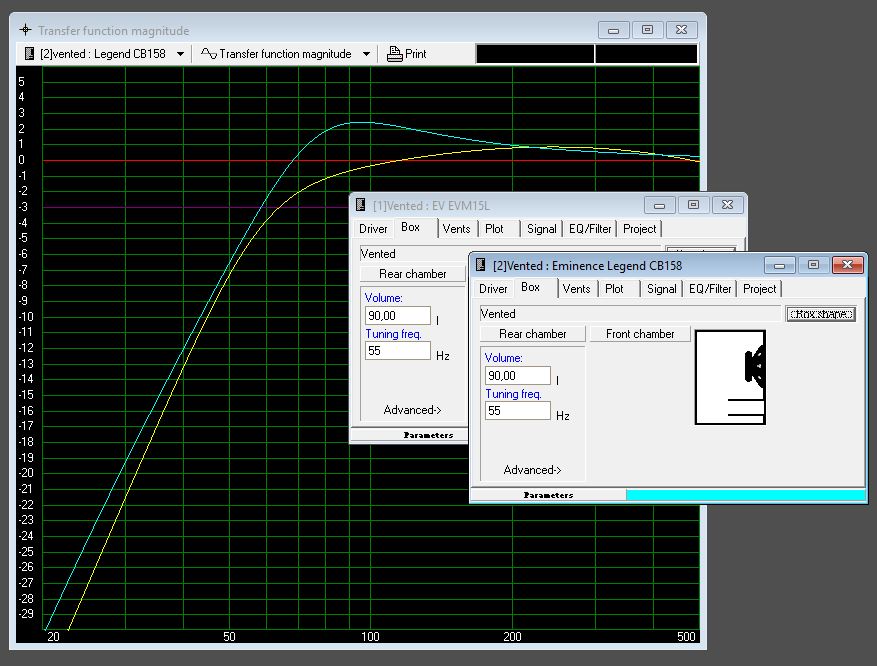The image size is (877, 666).
Task: Click Rear chamber button in EV EVM15L window
Action: pyautogui.click(x=413, y=273)
